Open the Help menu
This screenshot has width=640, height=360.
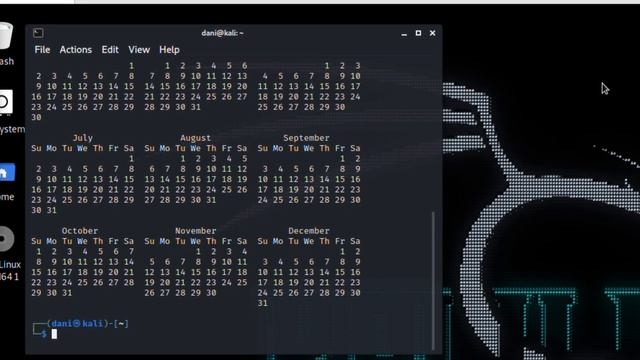pyautogui.click(x=169, y=50)
